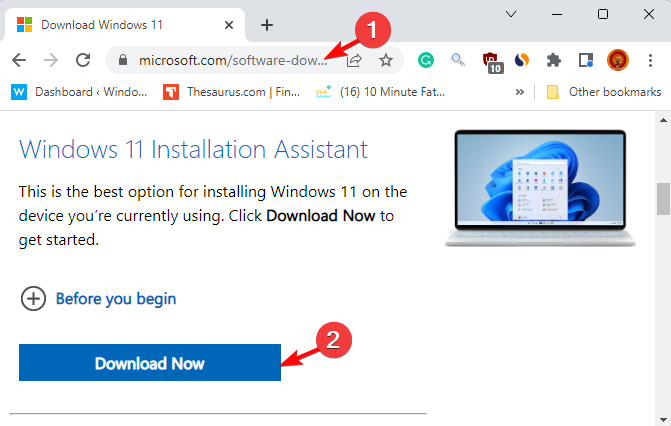The height and width of the screenshot is (426, 671).
Task: Select the Download Windows 11 tab
Action: (125, 25)
